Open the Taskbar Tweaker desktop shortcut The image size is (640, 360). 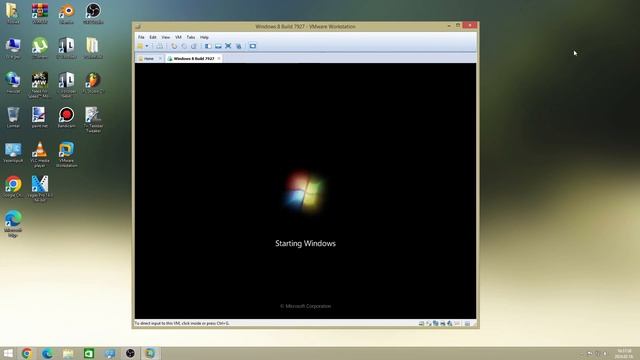(93, 120)
